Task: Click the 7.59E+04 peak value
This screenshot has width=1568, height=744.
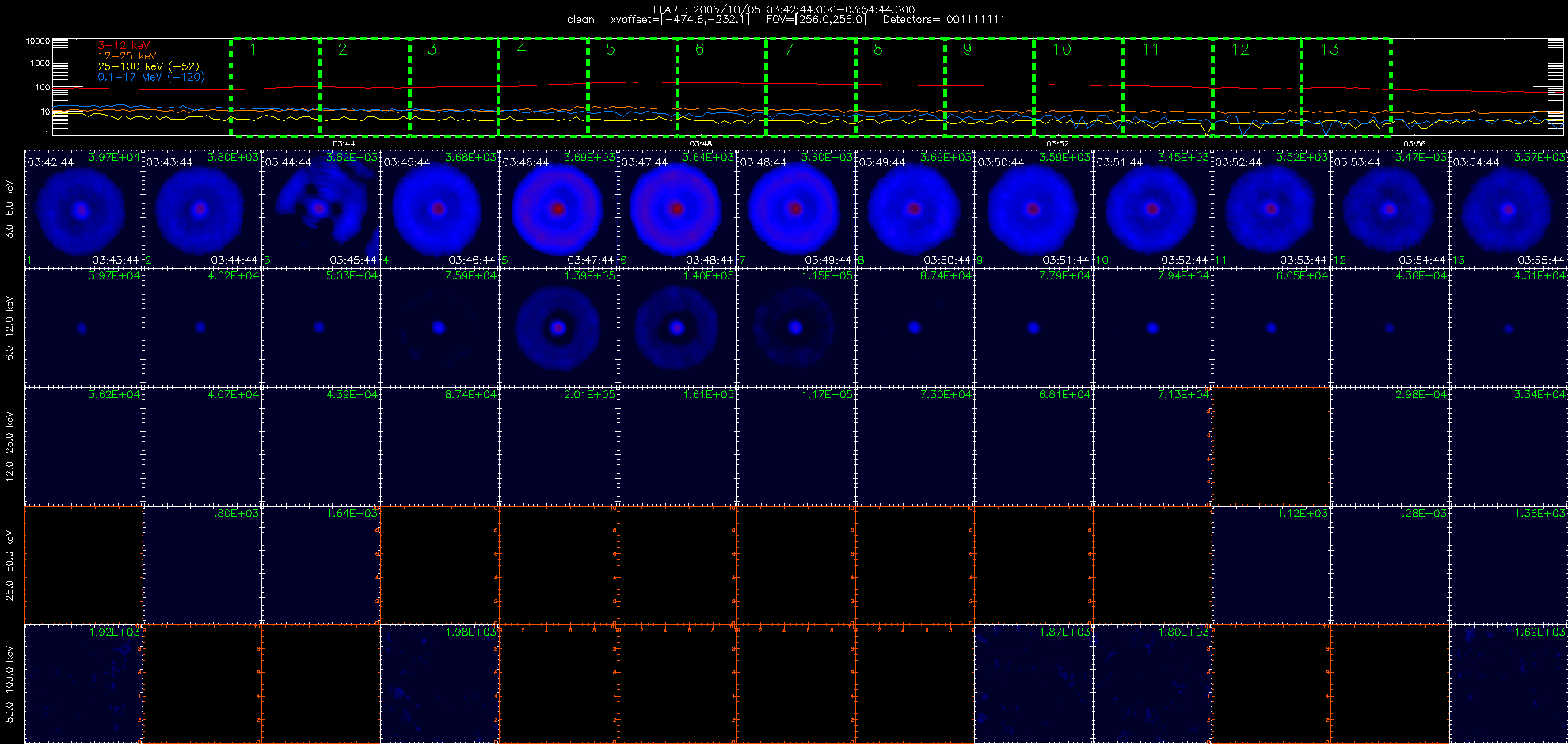Action: pos(470,275)
